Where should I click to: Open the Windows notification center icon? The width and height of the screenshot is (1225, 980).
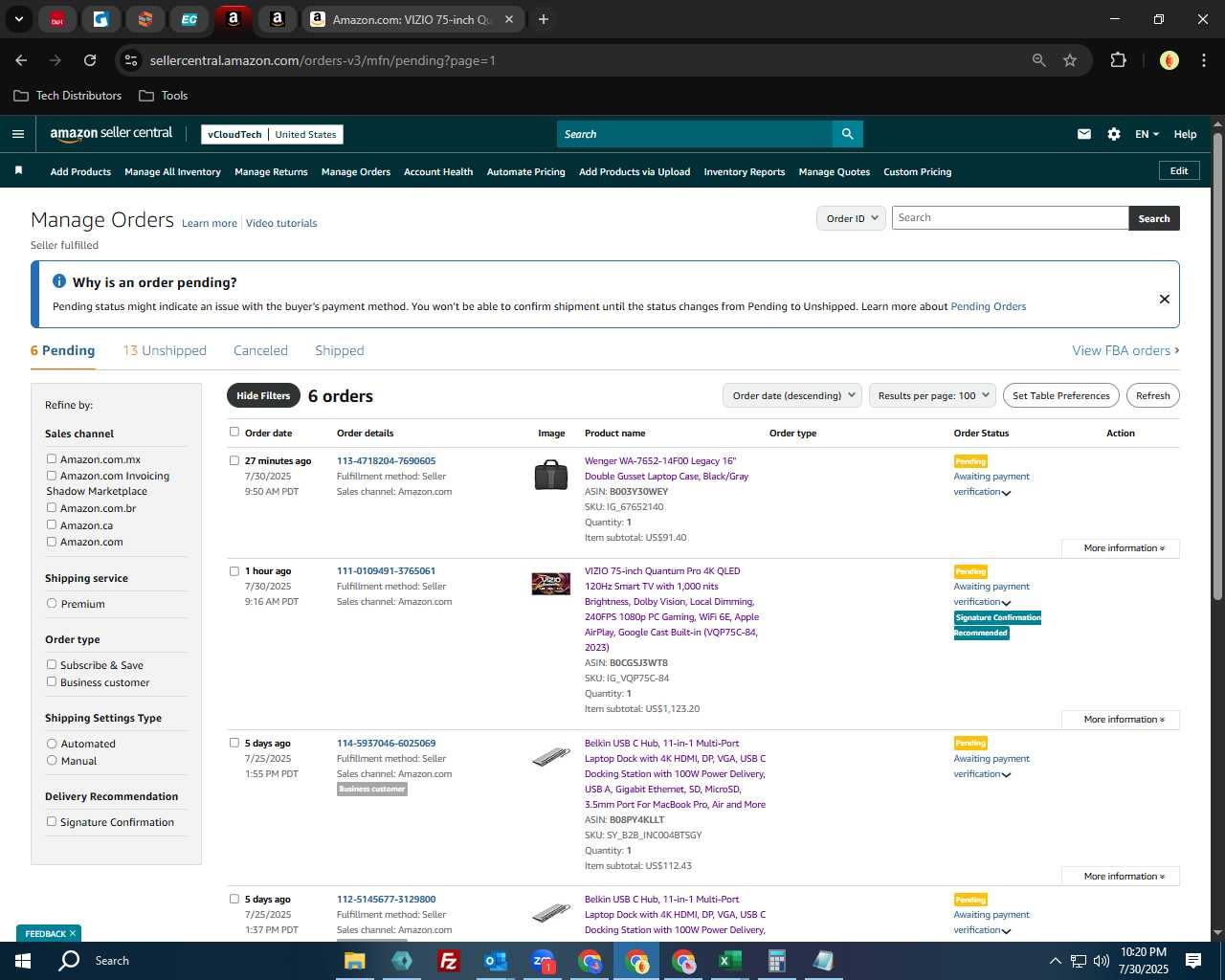point(1193,961)
